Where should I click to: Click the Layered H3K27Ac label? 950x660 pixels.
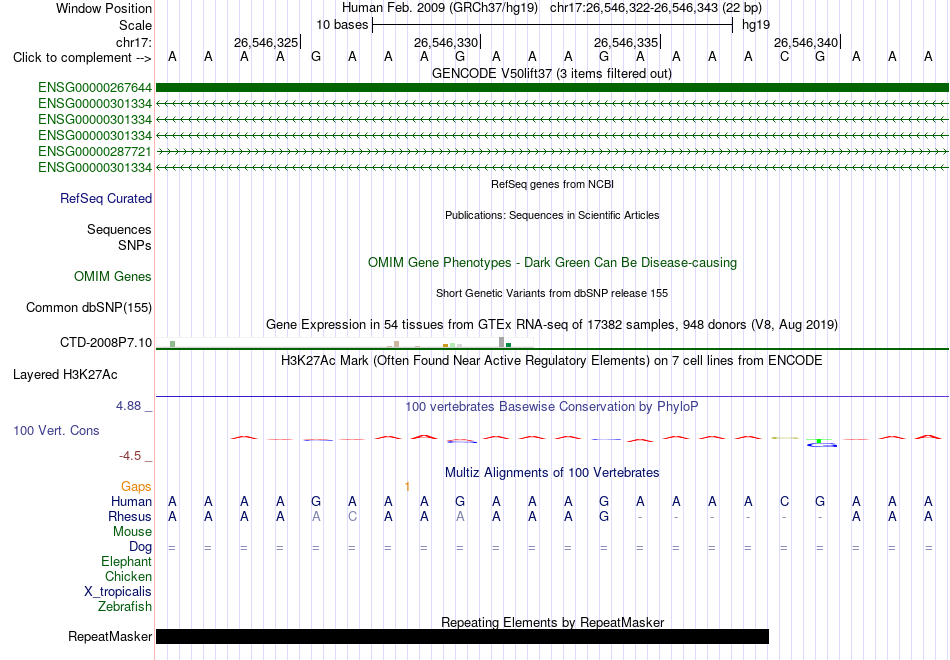click(65, 375)
